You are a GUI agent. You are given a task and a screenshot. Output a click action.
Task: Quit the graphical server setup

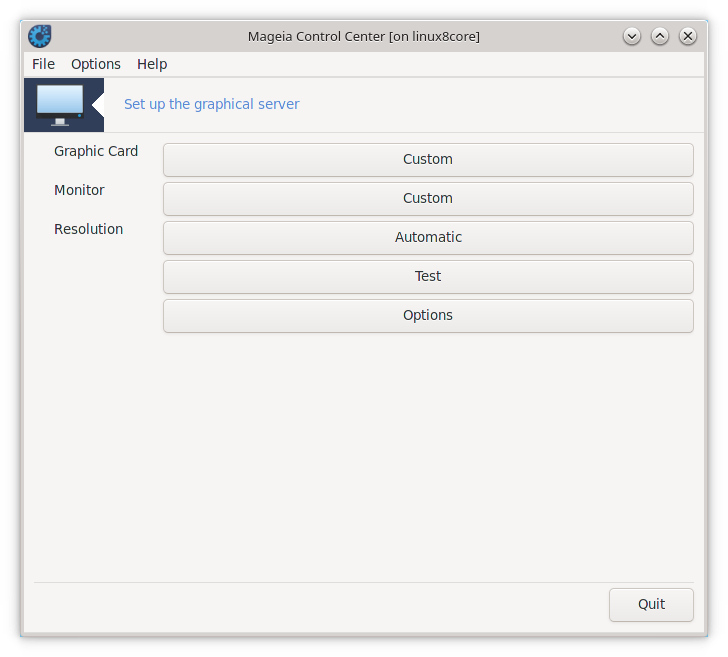click(651, 605)
